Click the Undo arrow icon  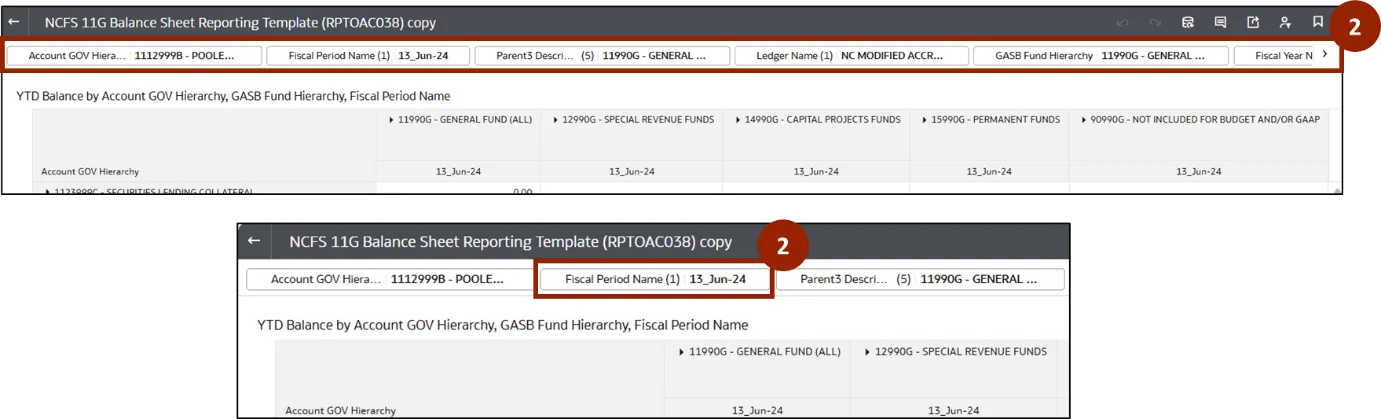point(1123,22)
